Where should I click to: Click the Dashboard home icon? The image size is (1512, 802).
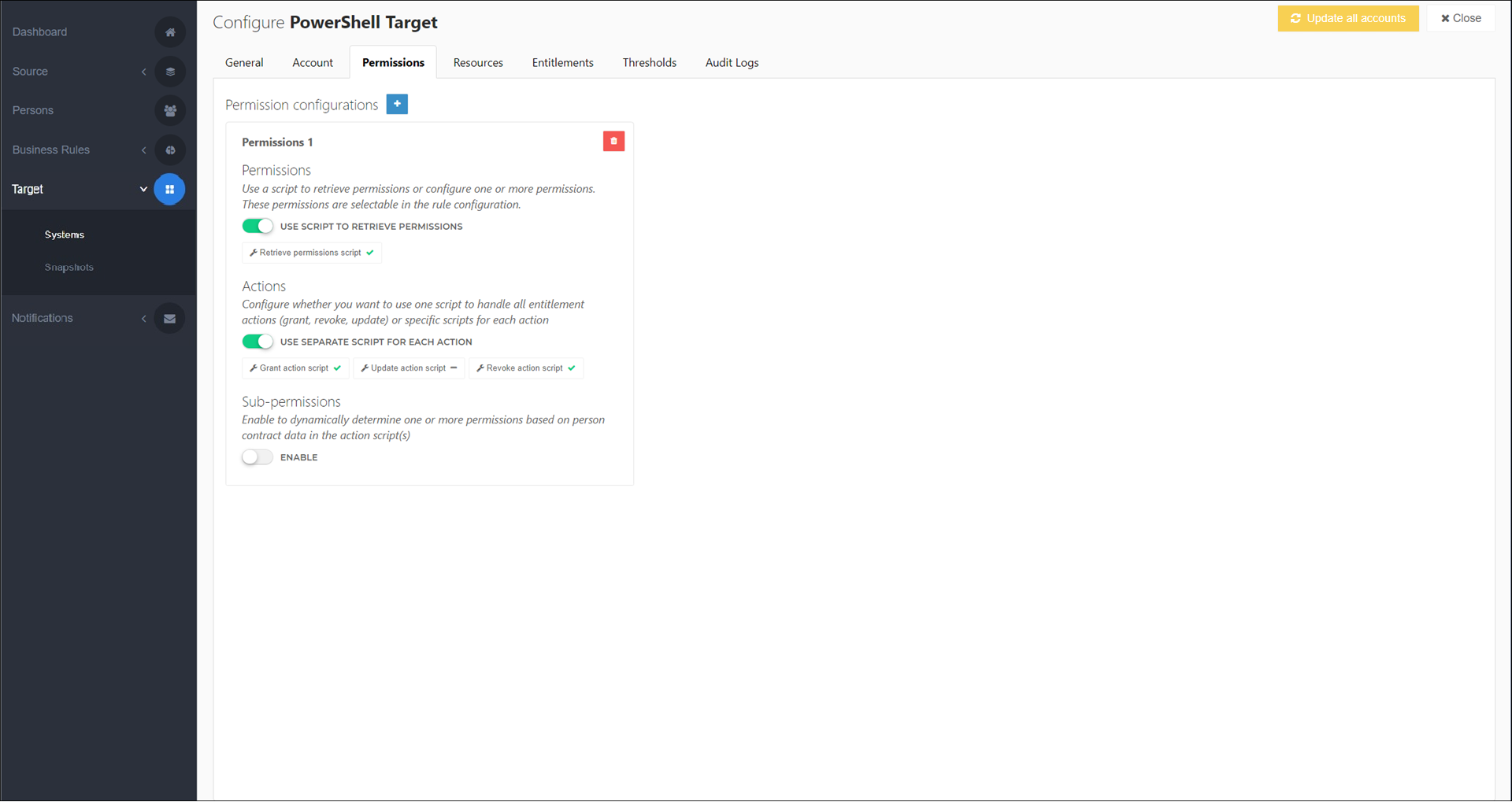point(170,32)
